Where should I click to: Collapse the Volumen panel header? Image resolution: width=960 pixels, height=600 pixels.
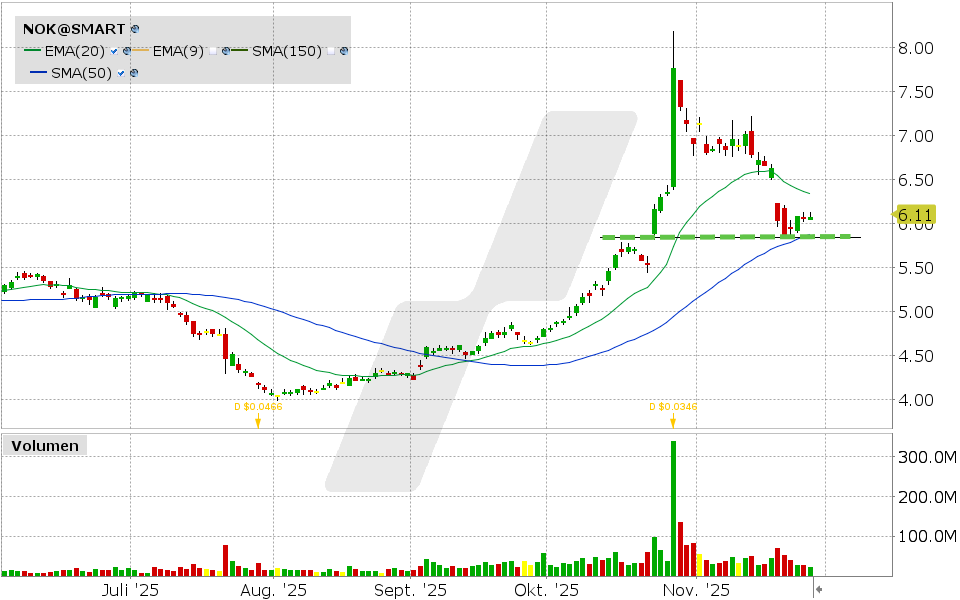(x=44, y=446)
